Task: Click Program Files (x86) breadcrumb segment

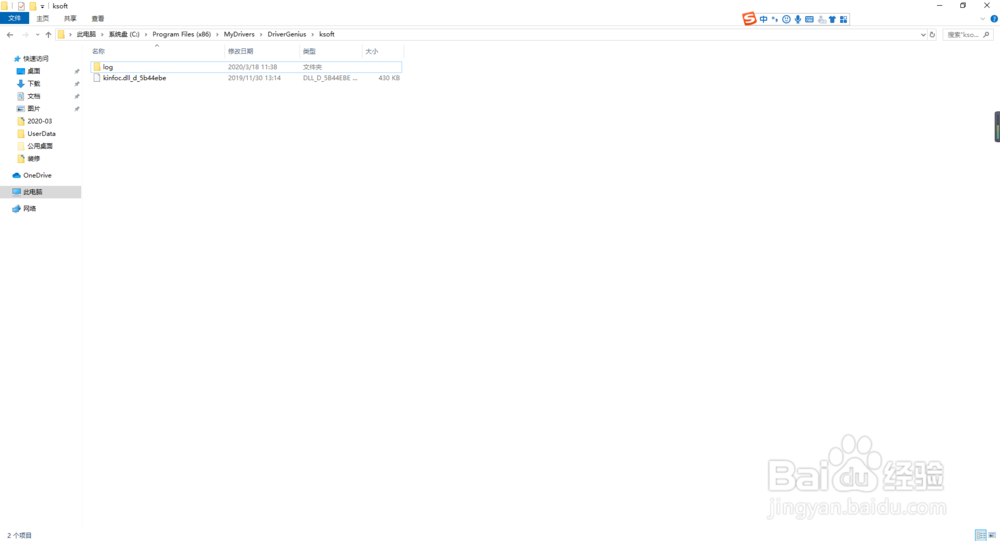Action: point(181,34)
